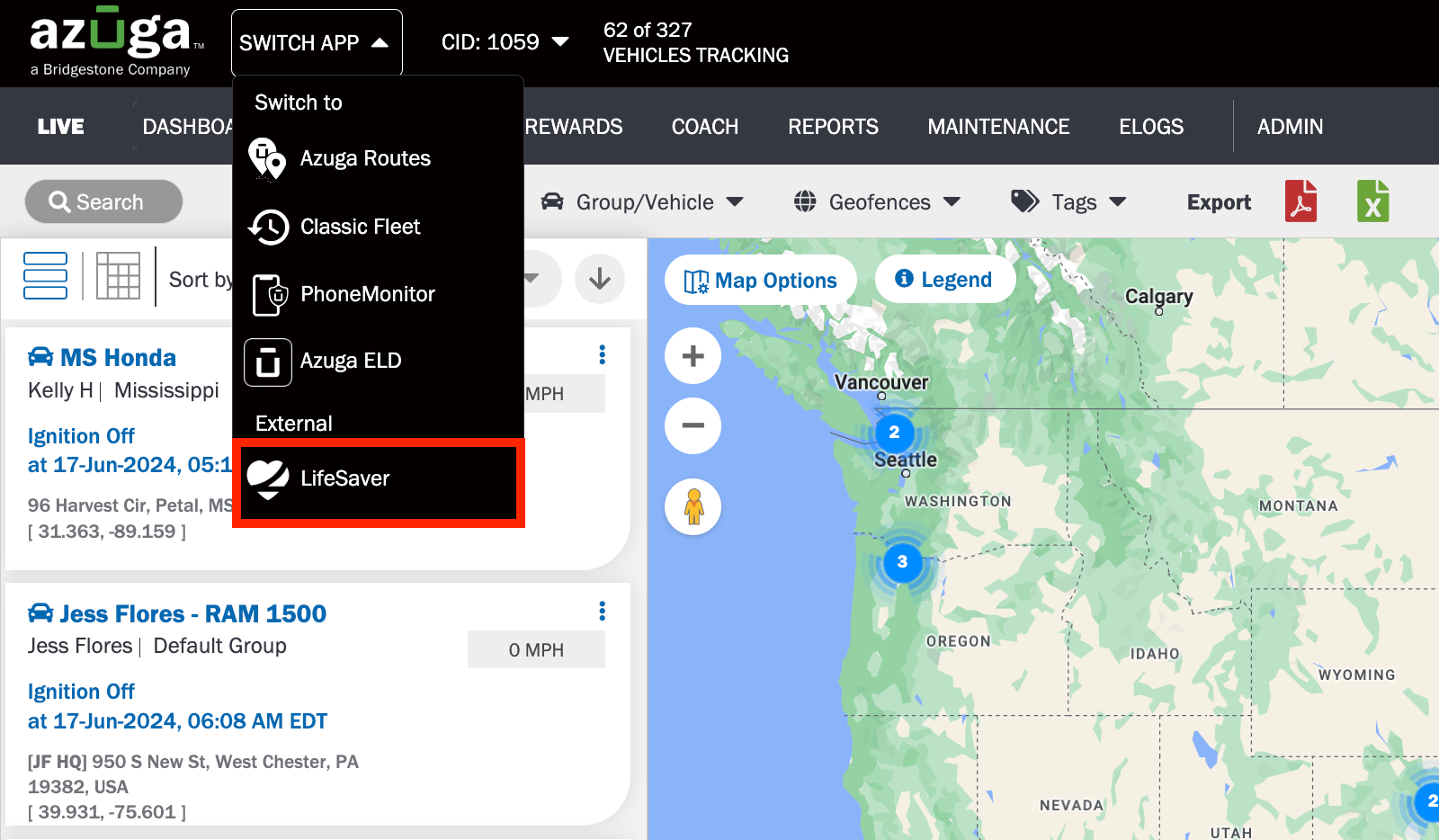The width and height of the screenshot is (1439, 840).
Task: Open the LifeSaver heart icon
Action: click(x=268, y=478)
